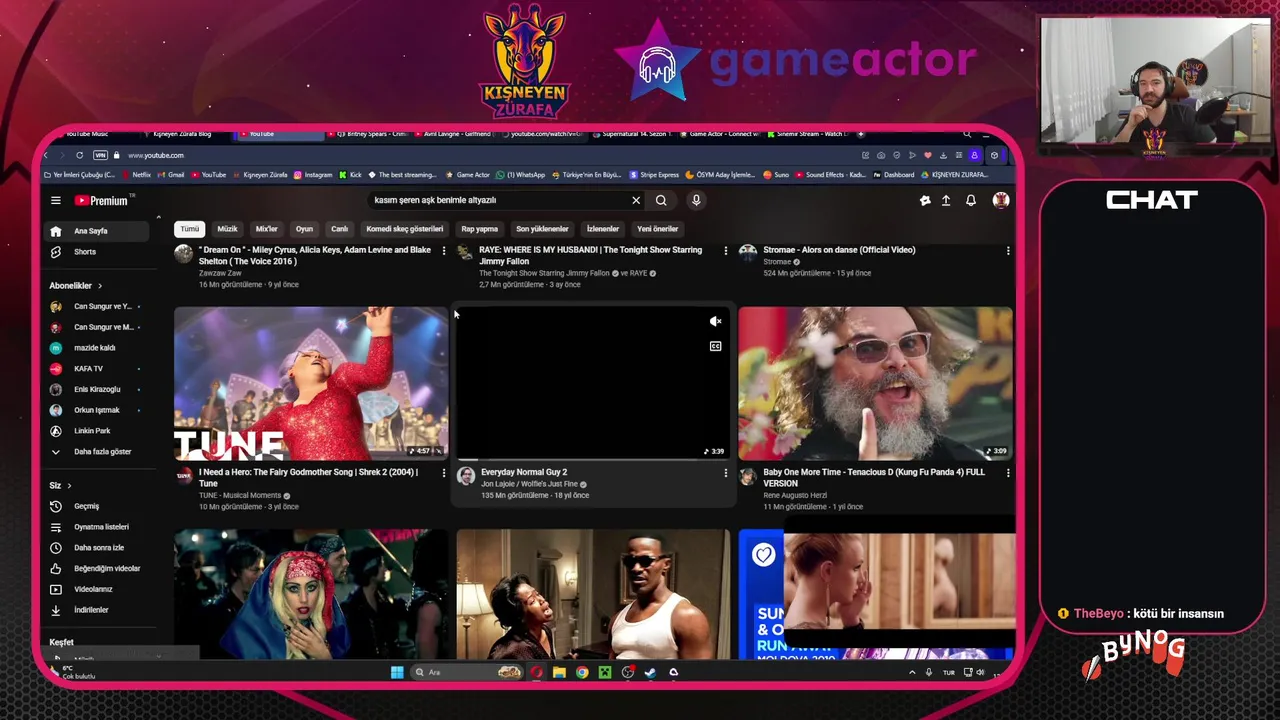The height and width of the screenshot is (720, 1280).
Task: Open the Windows Start button
Action: [x=397, y=672]
